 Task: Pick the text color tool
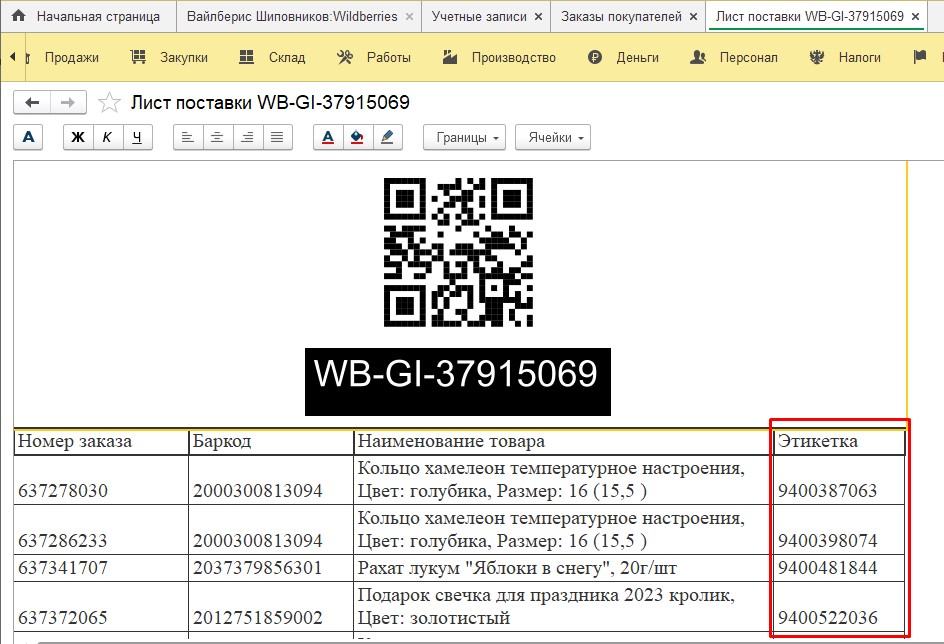328,137
